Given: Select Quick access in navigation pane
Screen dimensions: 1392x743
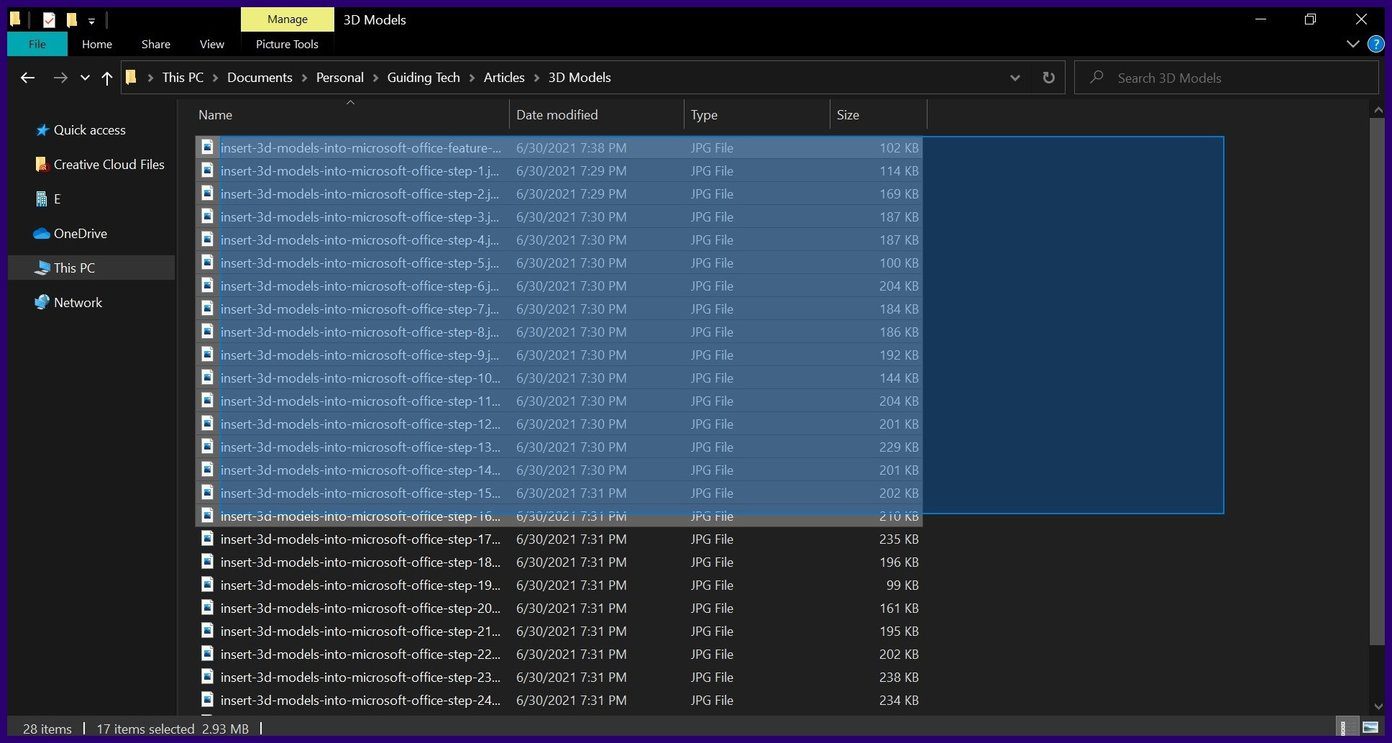Looking at the screenshot, I should click(x=91, y=130).
